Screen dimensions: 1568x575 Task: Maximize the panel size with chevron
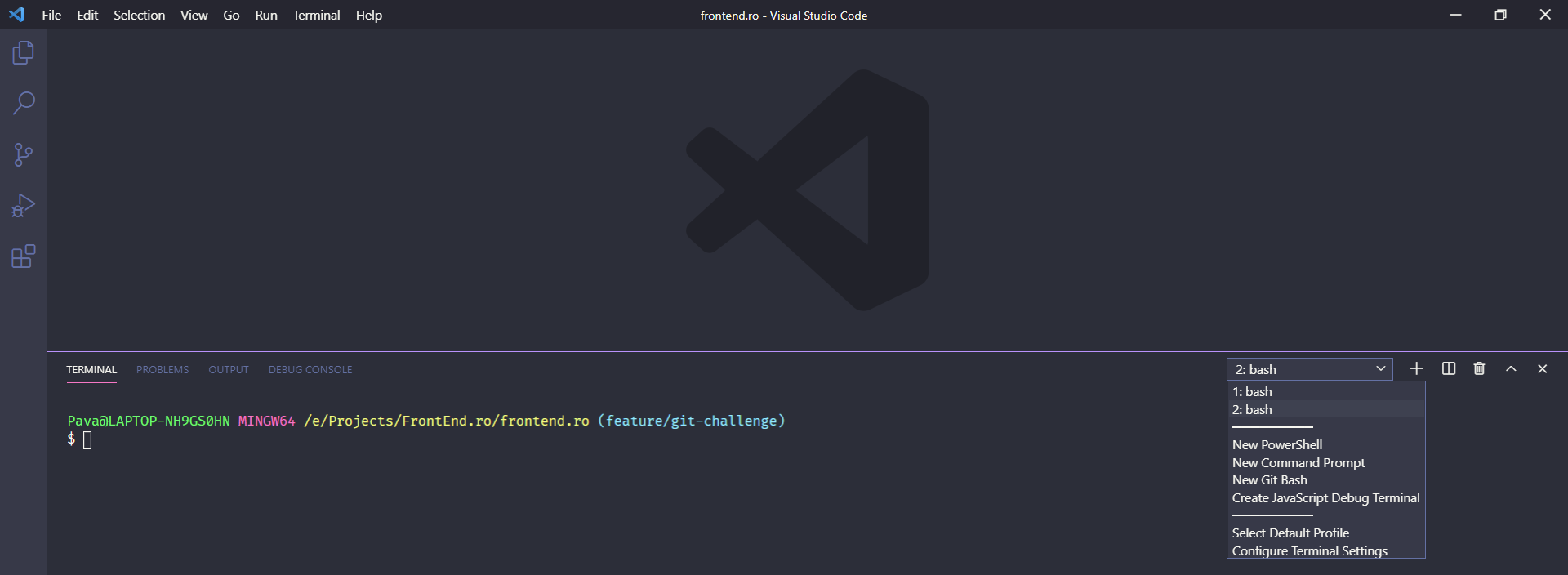pyautogui.click(x=1511, y=369)
